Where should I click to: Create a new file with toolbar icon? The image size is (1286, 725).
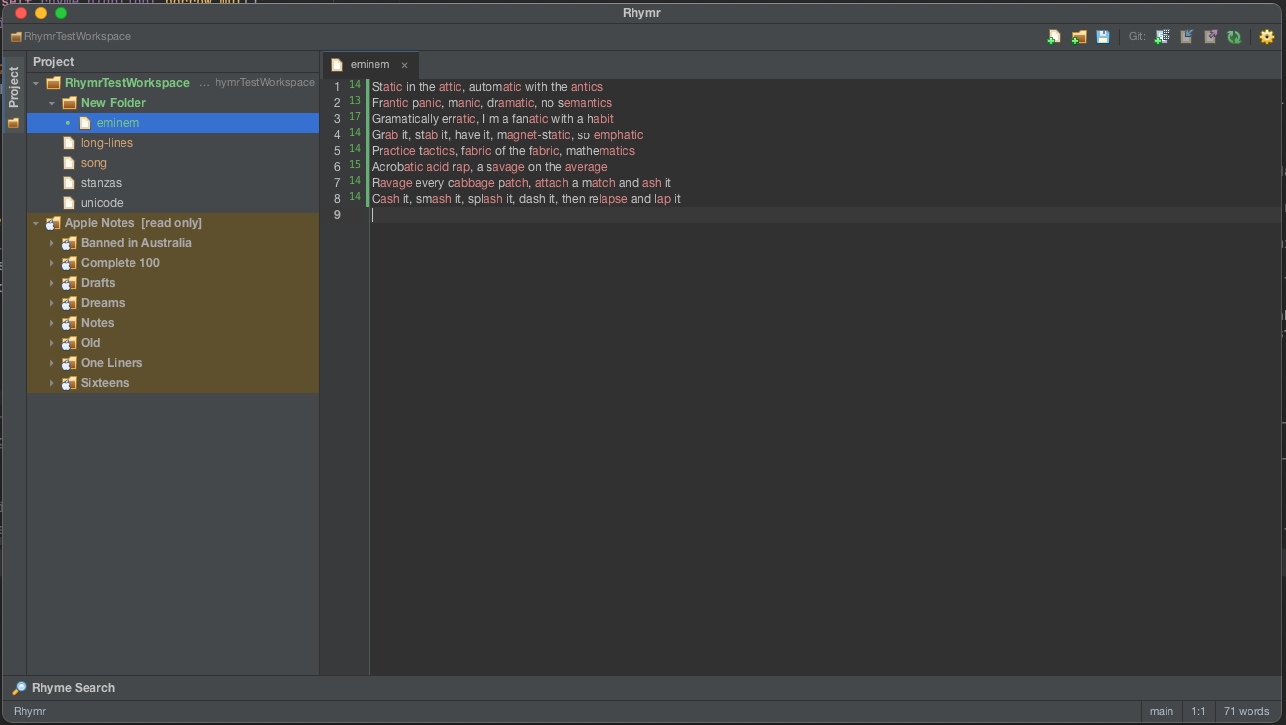click(x=1054, y=37)
